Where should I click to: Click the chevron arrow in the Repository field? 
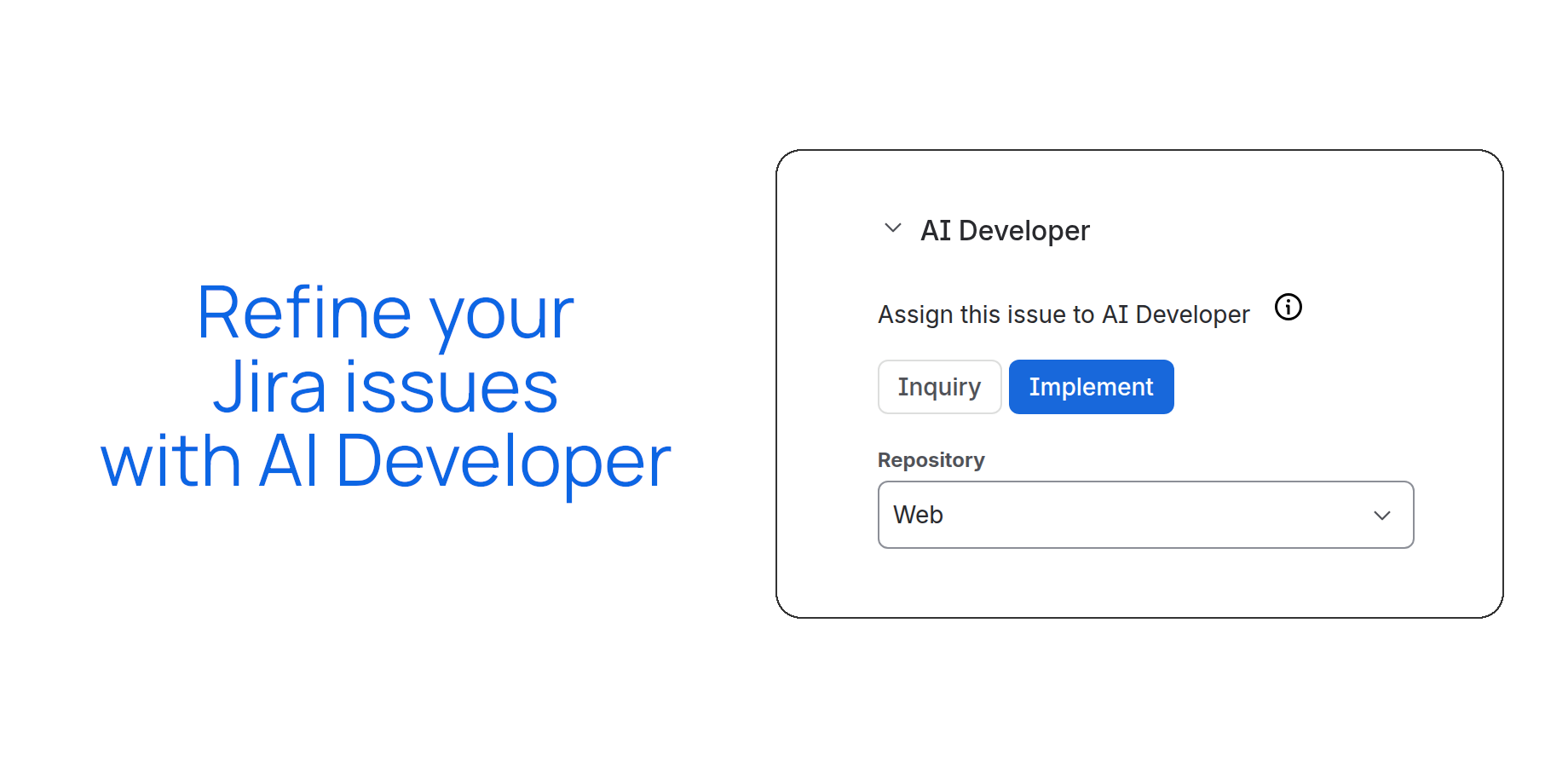pyautogui.click(x=1381, y=516)
